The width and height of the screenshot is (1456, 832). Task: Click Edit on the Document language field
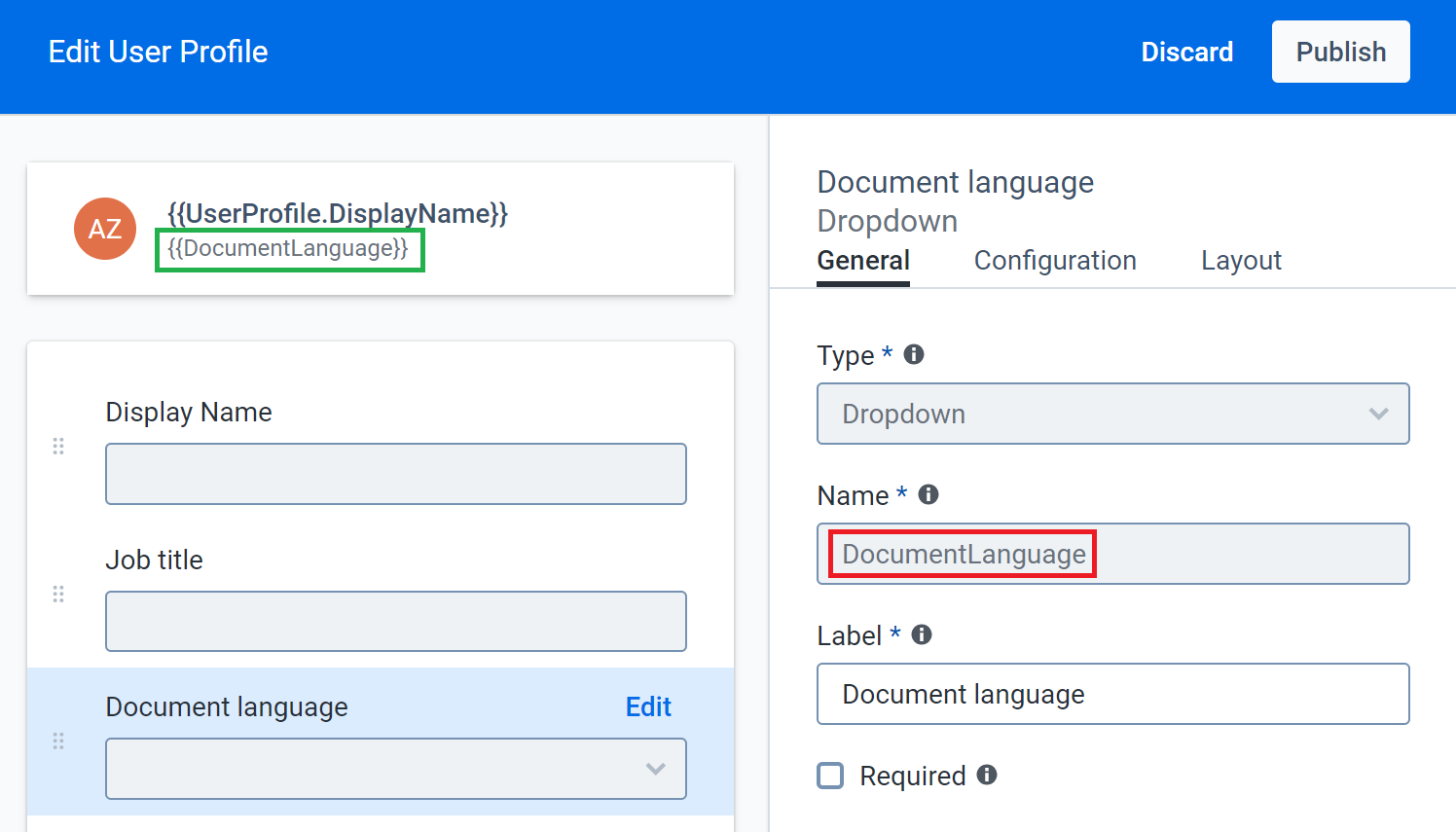[x=647, y=706]
